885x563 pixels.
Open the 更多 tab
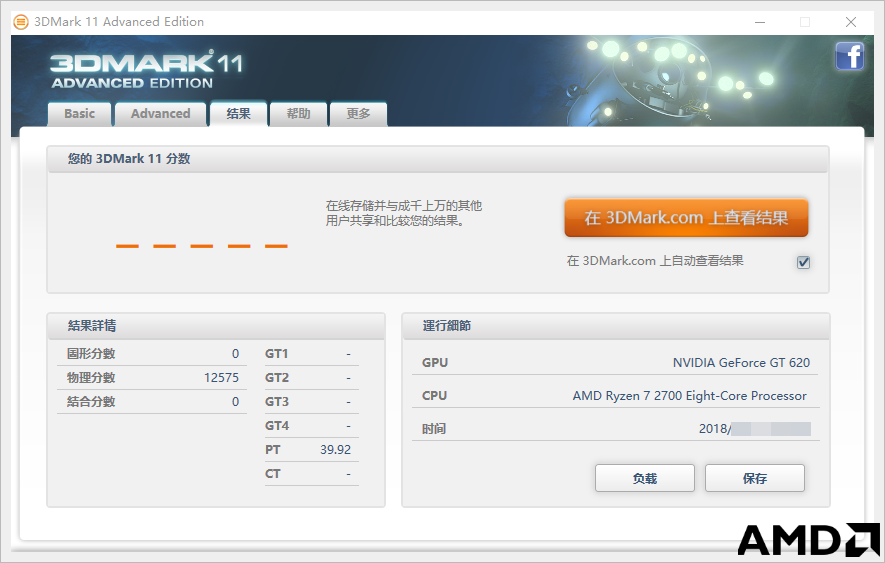tap(358, 114)
